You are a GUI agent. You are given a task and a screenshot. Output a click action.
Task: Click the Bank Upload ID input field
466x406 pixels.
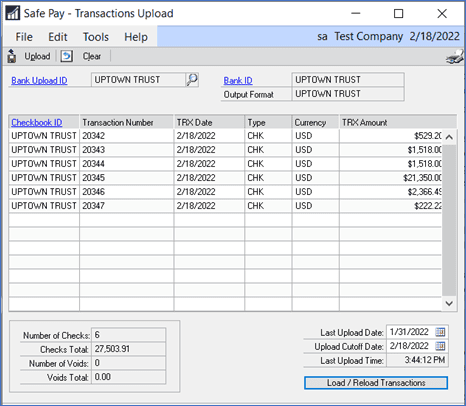tap(138, 80)
